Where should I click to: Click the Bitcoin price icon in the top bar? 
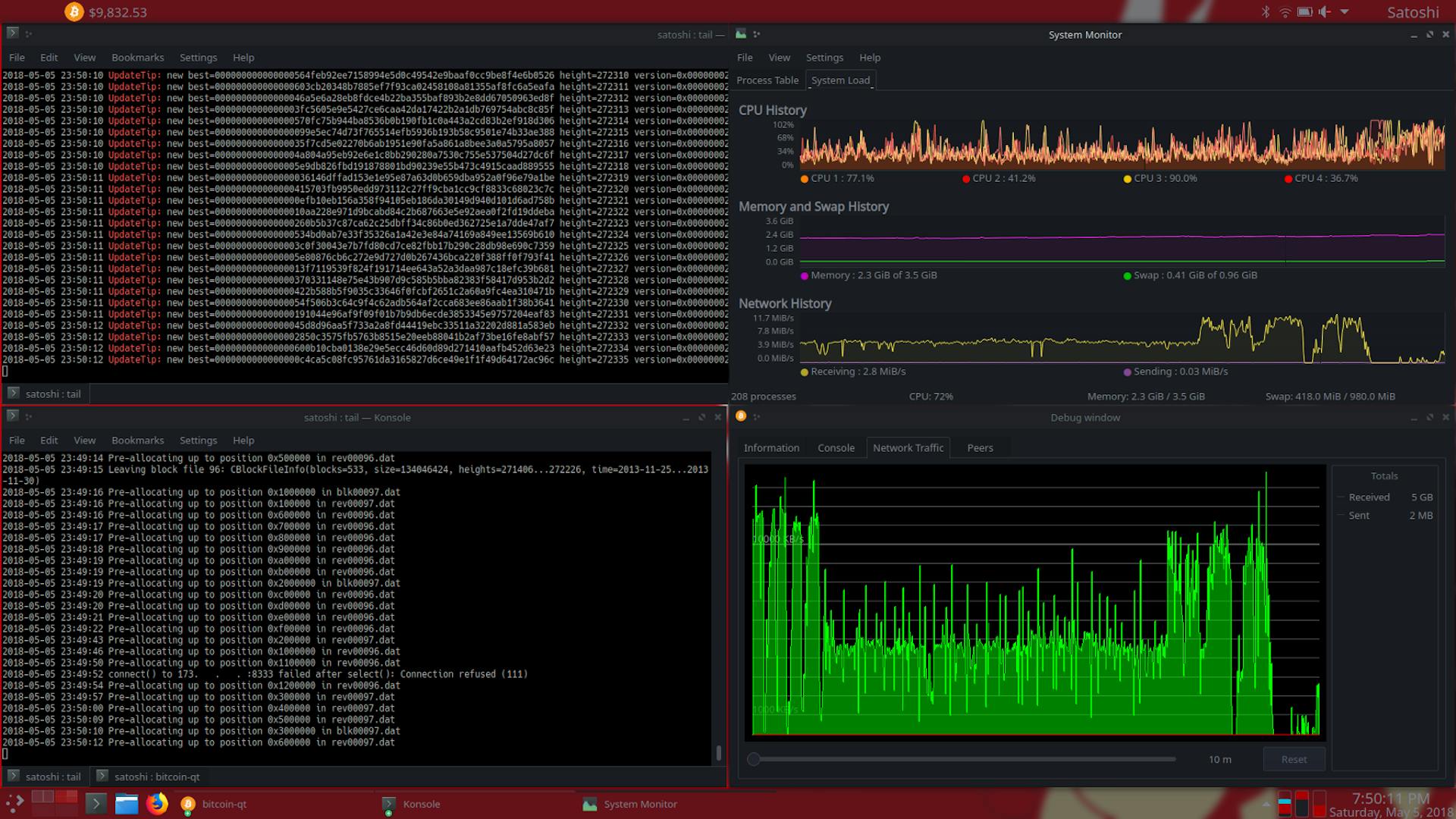click(74, 12)
